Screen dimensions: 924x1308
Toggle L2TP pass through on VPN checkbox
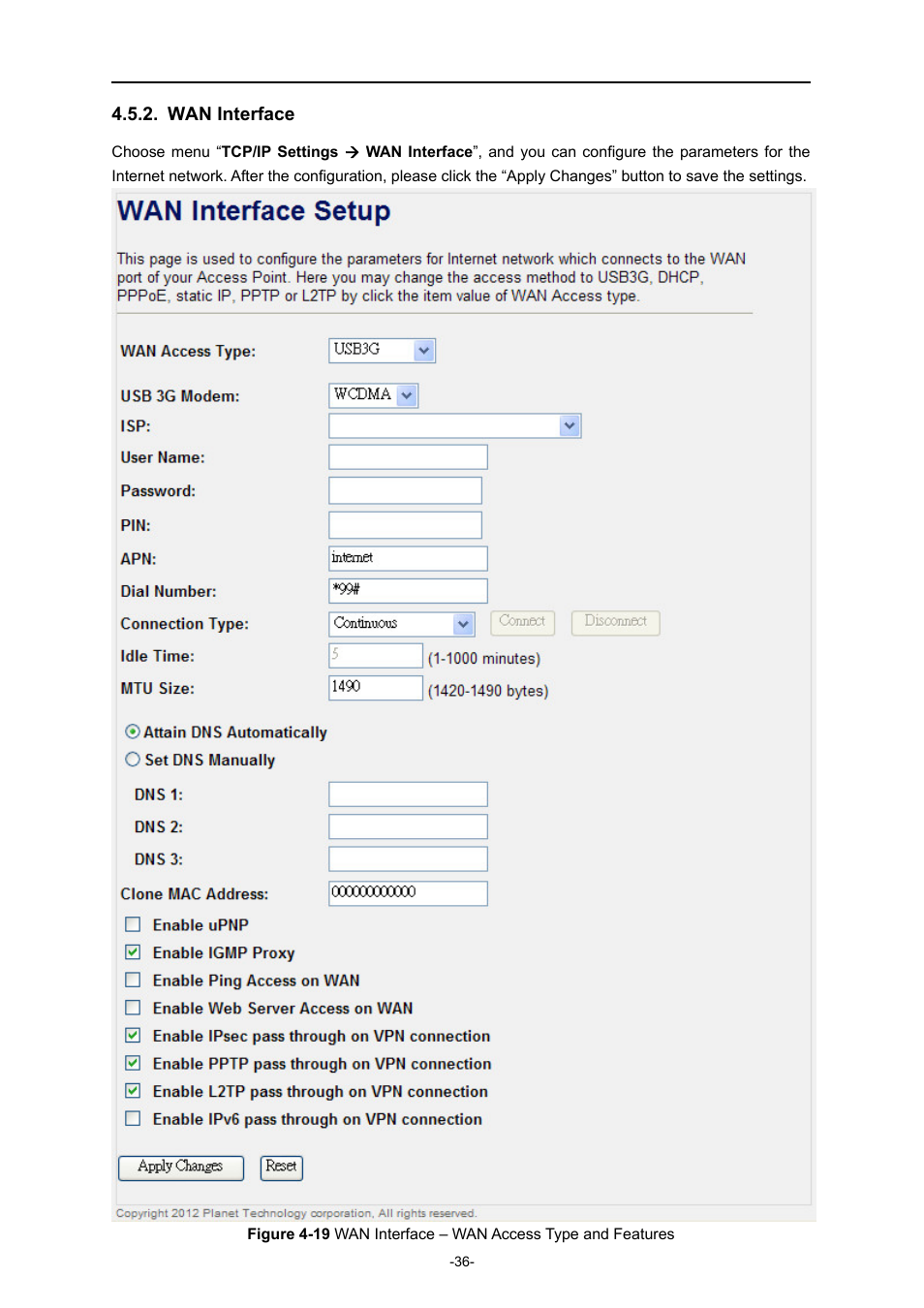click(x=133, y=1091)
